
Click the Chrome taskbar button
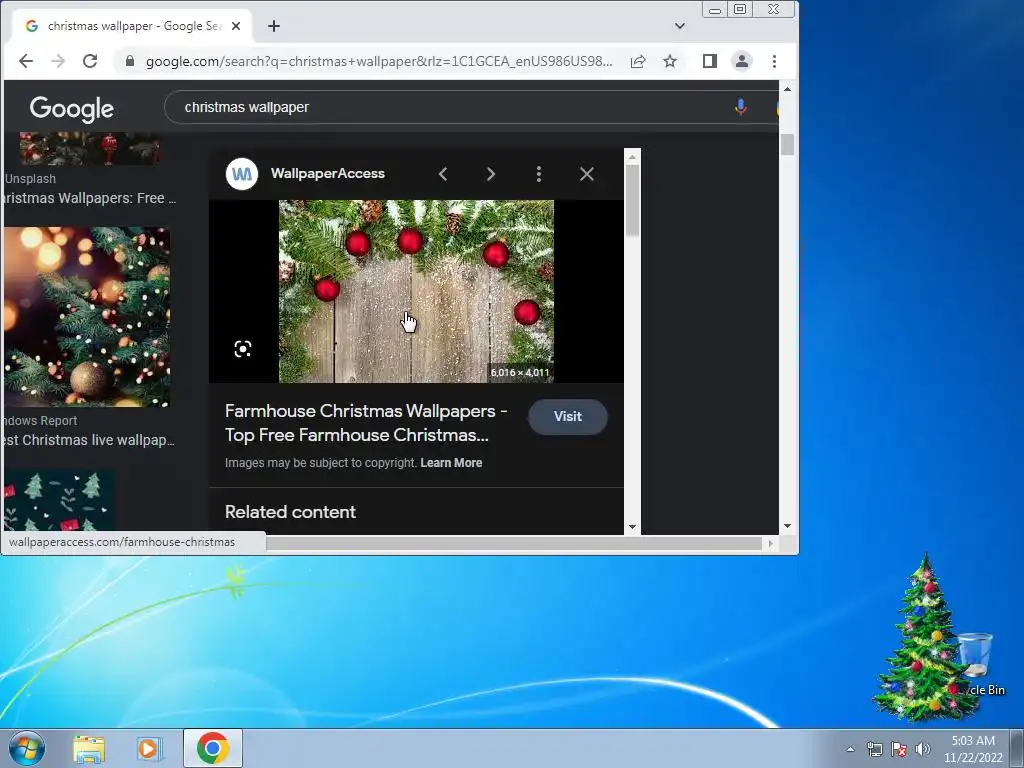coord(213,748)
